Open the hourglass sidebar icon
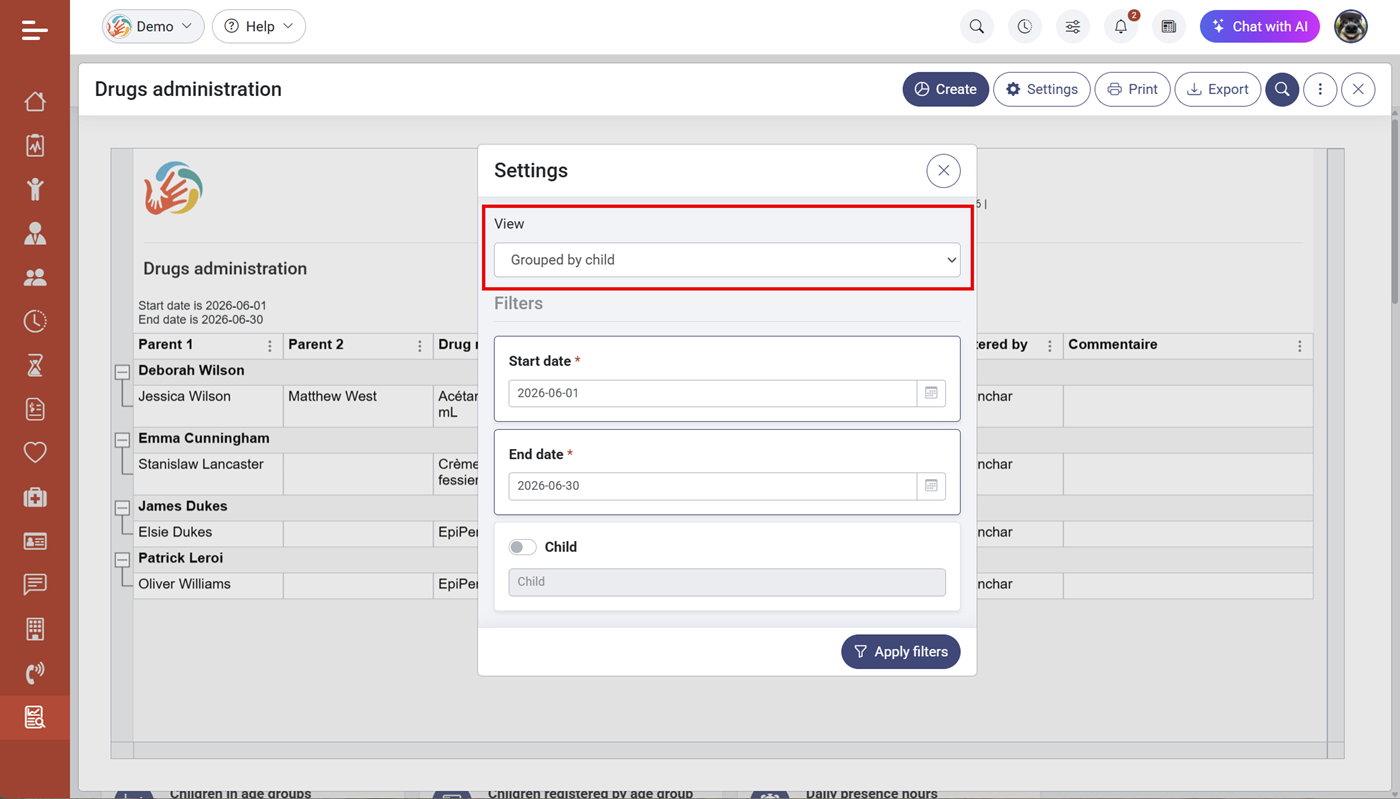The image size is (1400, 799). [35, 365]
